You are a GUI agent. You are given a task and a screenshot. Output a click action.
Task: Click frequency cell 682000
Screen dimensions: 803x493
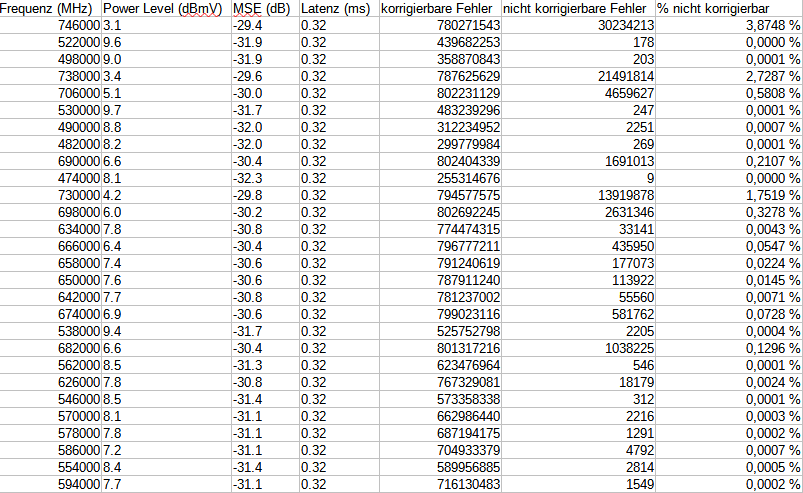(51, 349)
